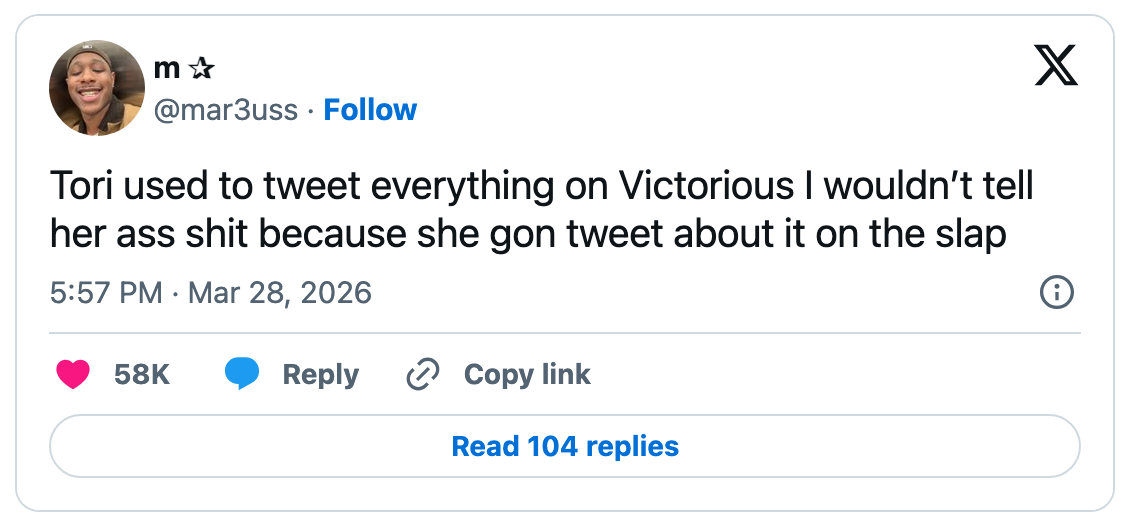Click the X logo icon

[1055, 65]
